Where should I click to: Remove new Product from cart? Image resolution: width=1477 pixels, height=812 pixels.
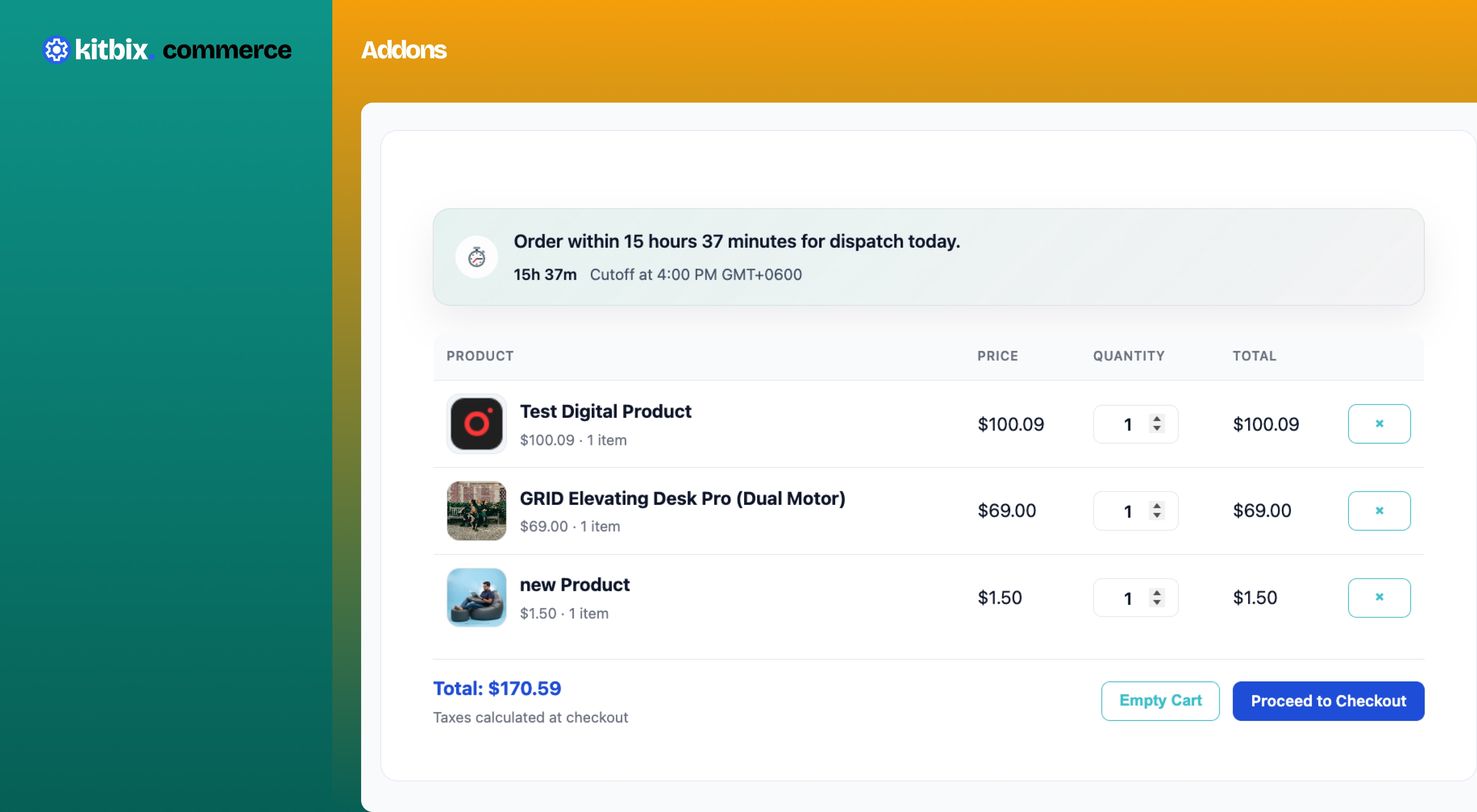coord(1379,597)
